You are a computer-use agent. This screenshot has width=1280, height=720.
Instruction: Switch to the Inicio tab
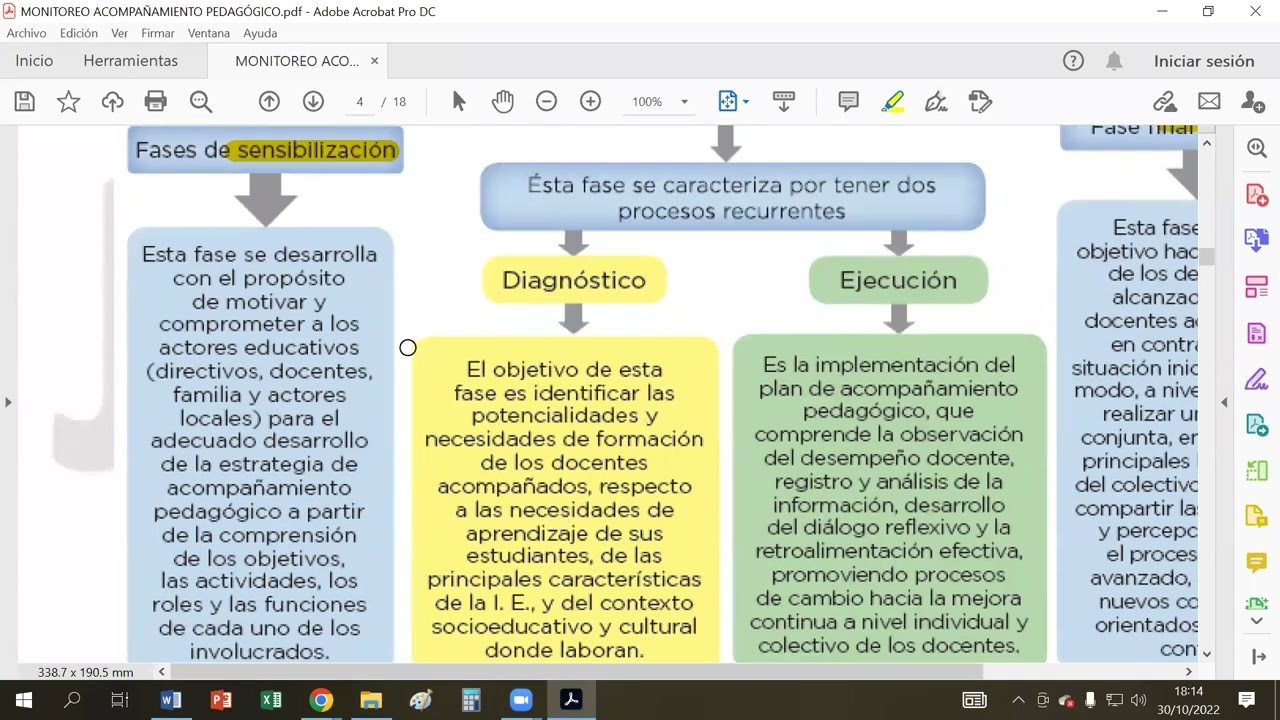pyautogui.click(x=34, y=61)
